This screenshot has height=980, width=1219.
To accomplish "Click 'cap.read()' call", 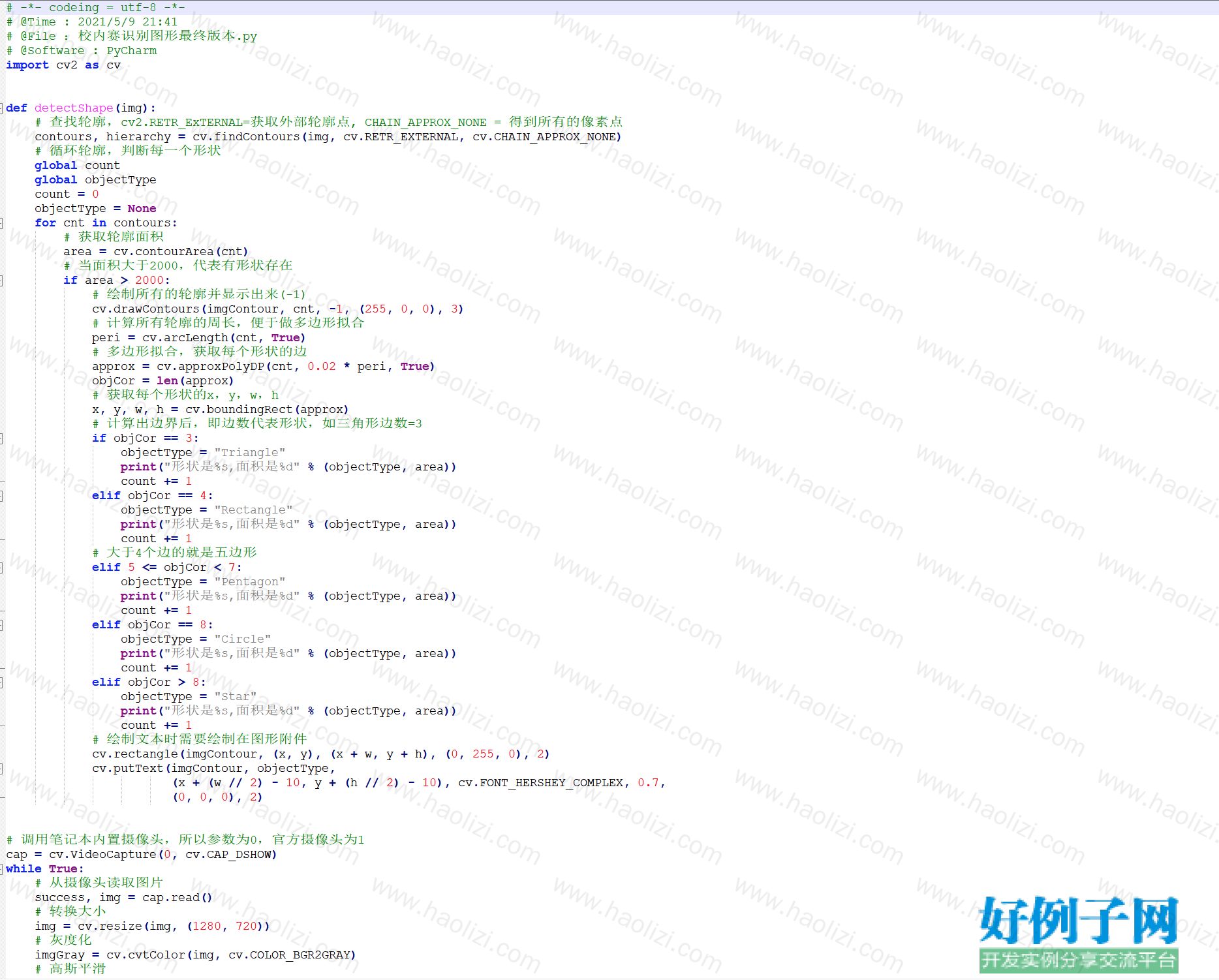I will click(x=177, y=898).
